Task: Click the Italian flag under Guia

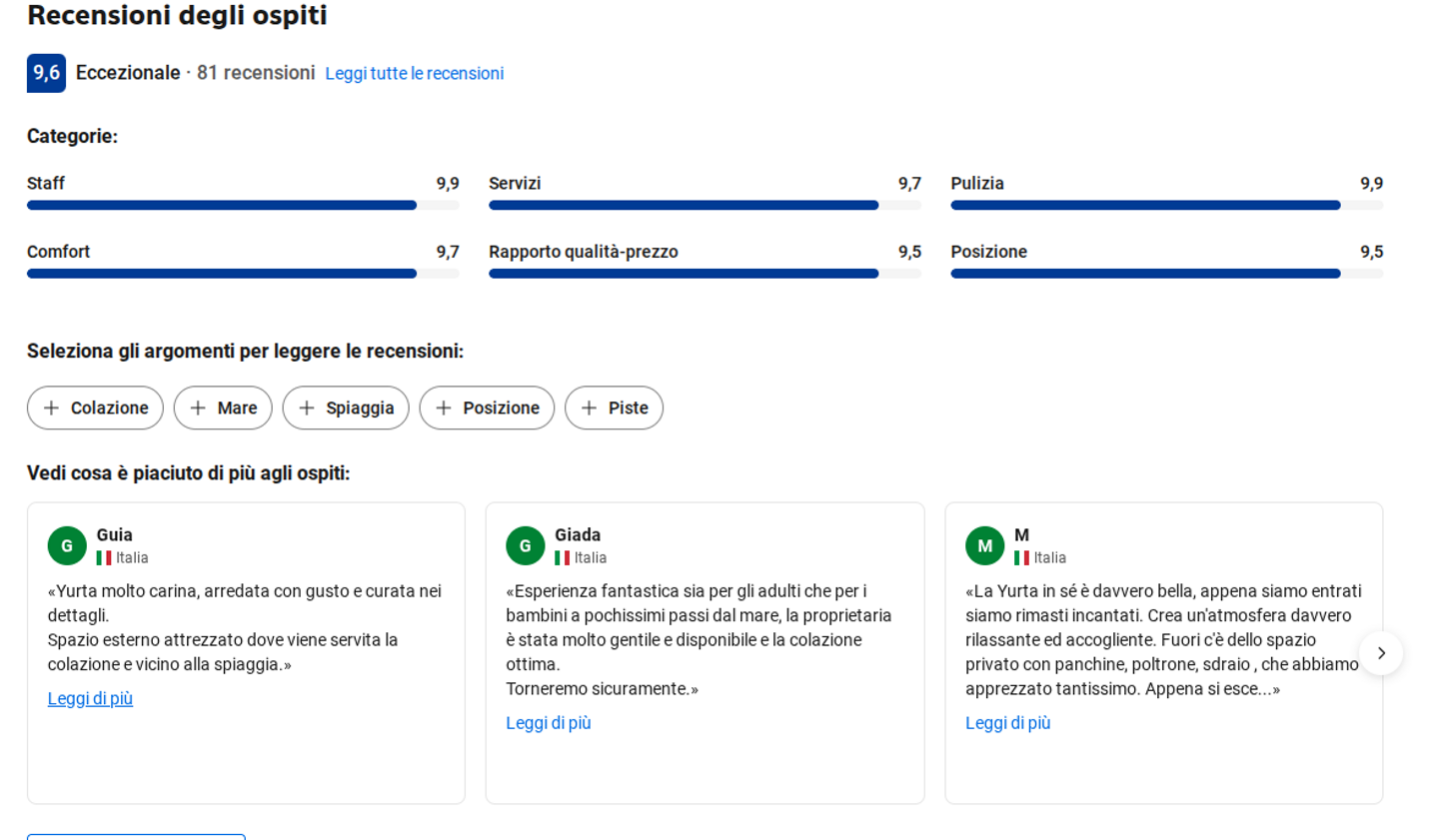Action: pyautogui.click(x=104, y=558)
